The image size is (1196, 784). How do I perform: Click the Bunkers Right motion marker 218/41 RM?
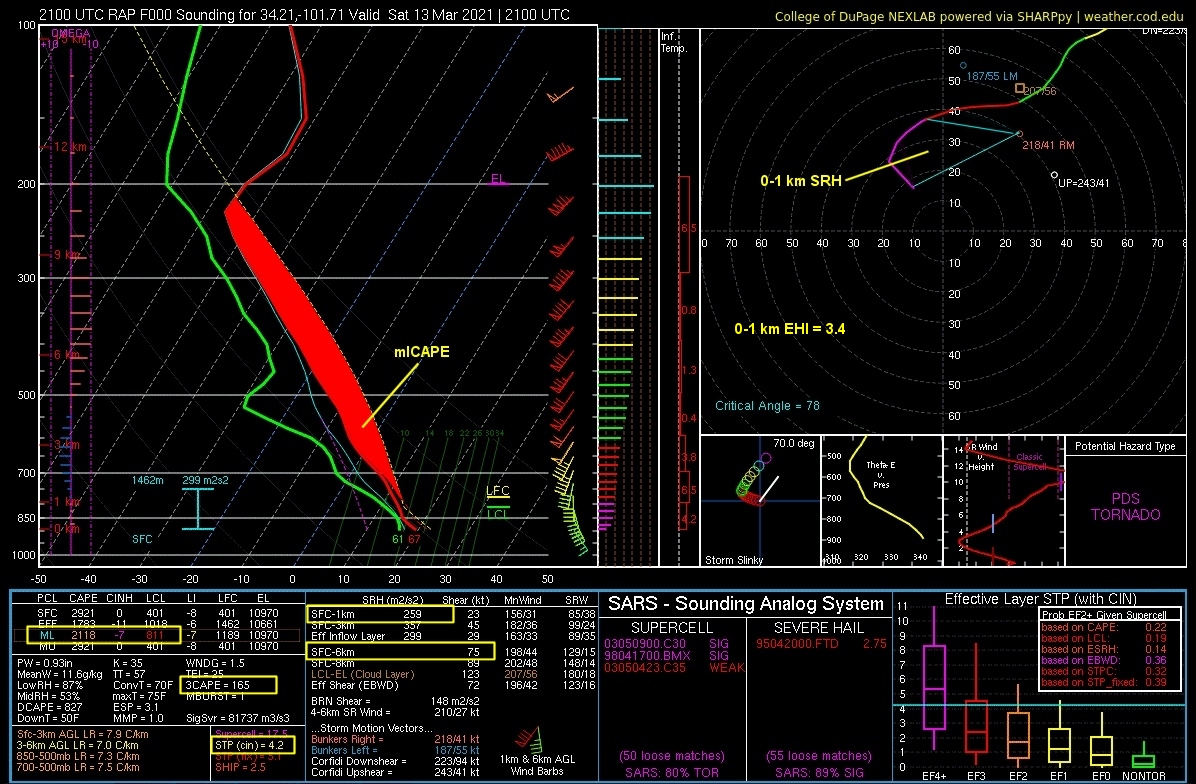pyautogui.click(x=1019, y=133)
